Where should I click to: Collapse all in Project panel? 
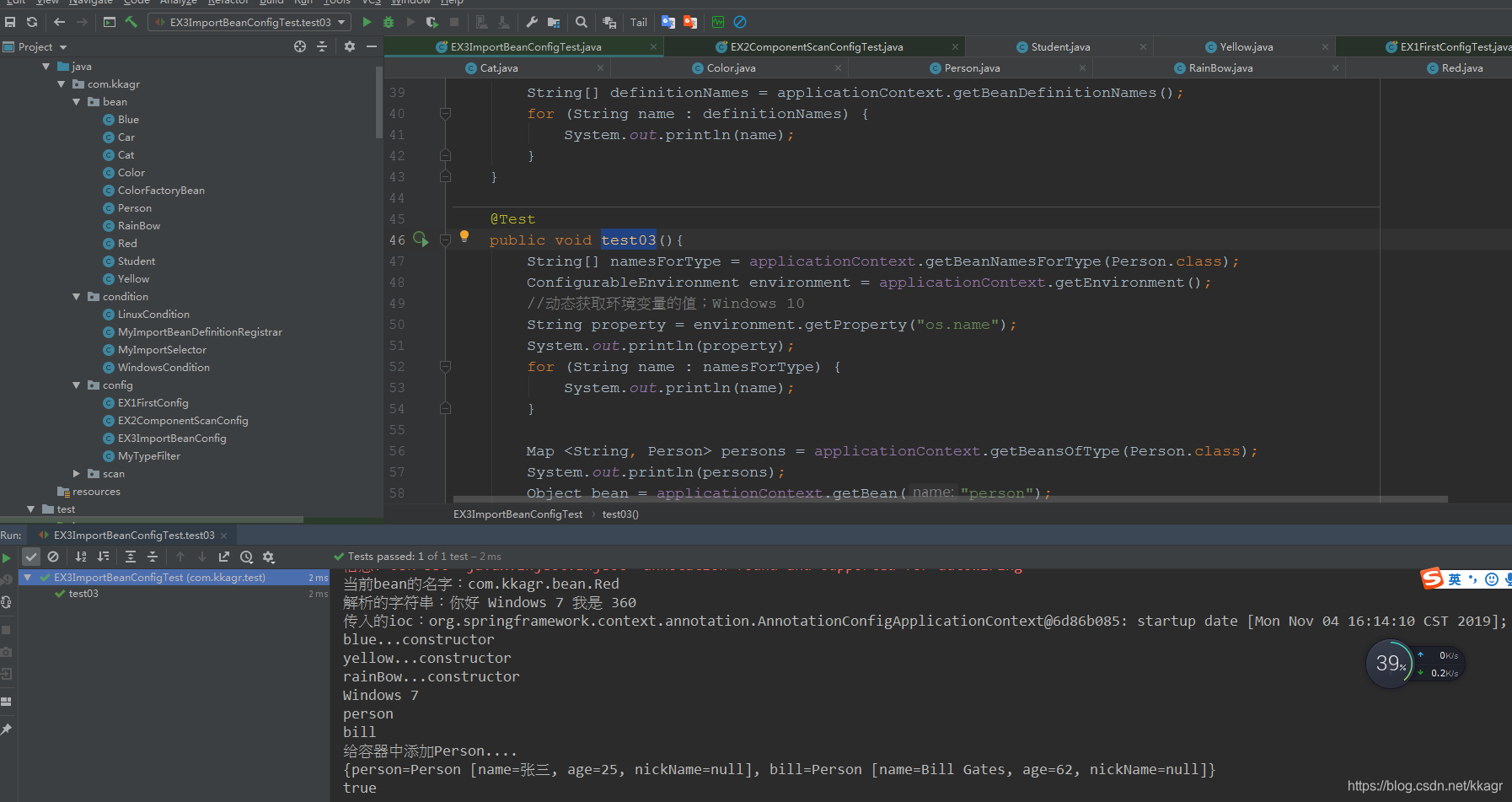[322, 47]
